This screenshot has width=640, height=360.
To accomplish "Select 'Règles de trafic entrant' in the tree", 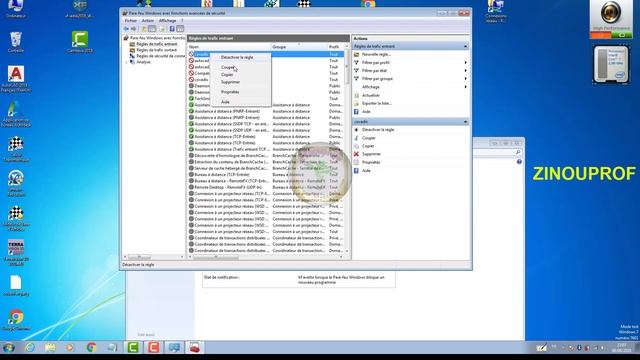I will (x=157, y=44).
